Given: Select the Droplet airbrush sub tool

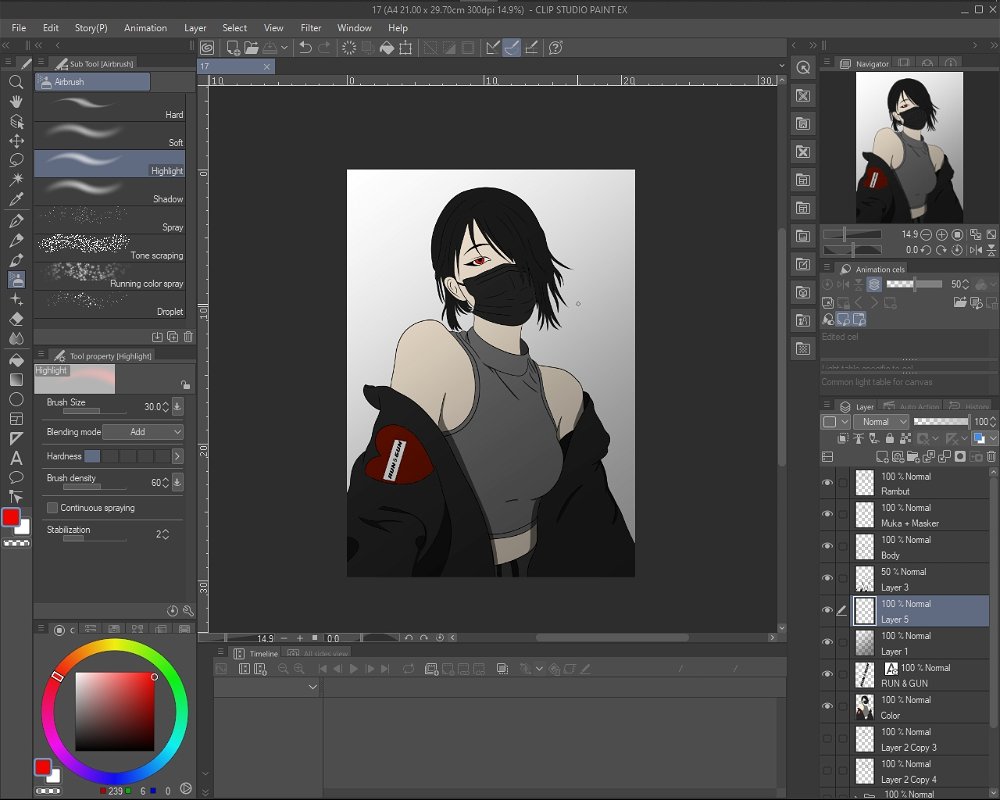Looking at the screenshot, I should (110, 304).
